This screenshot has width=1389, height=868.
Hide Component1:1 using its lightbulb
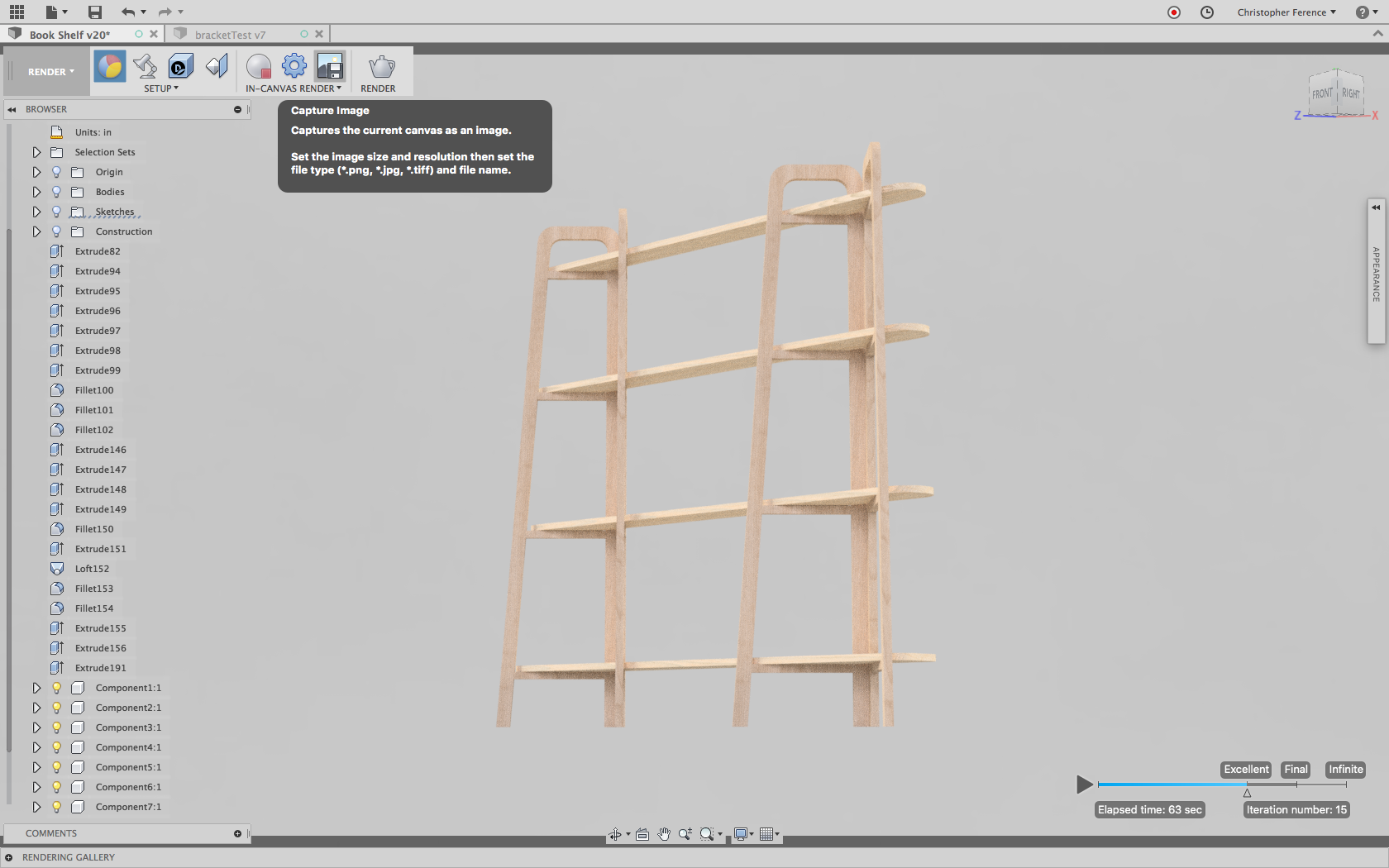coord(56,688)
